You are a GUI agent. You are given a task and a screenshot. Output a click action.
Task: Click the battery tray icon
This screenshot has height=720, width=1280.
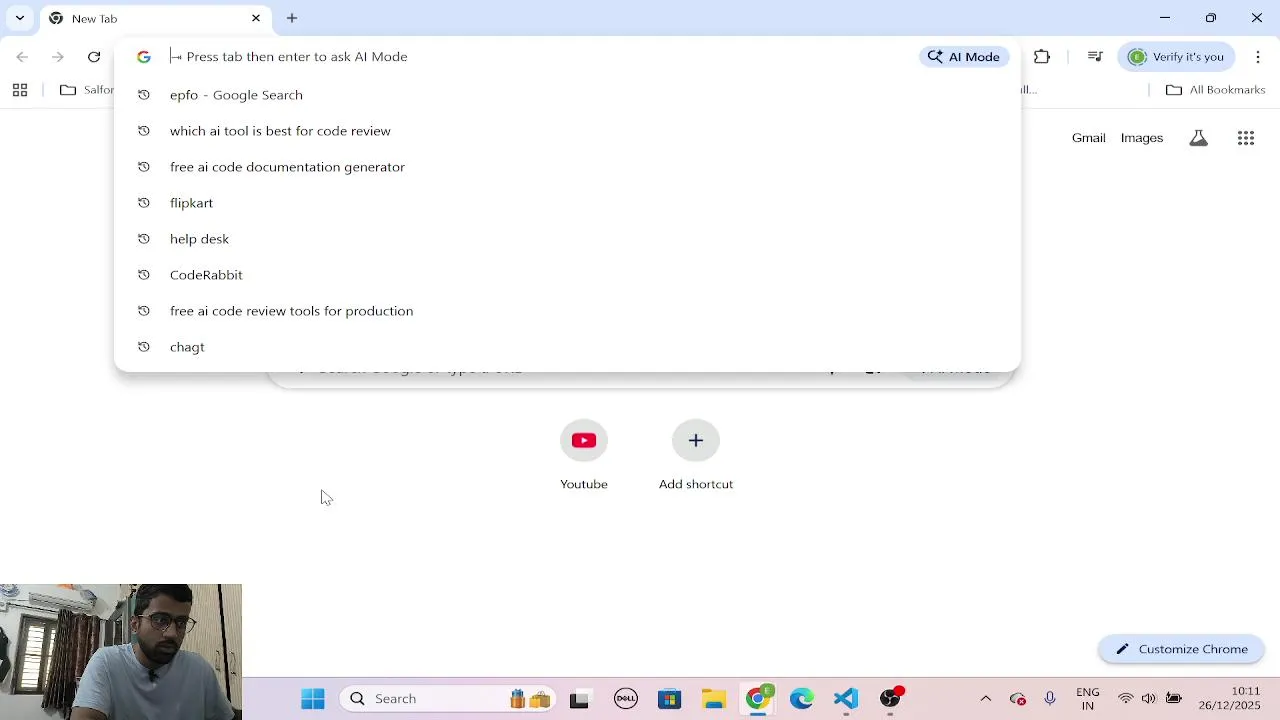click(1174, 699)
